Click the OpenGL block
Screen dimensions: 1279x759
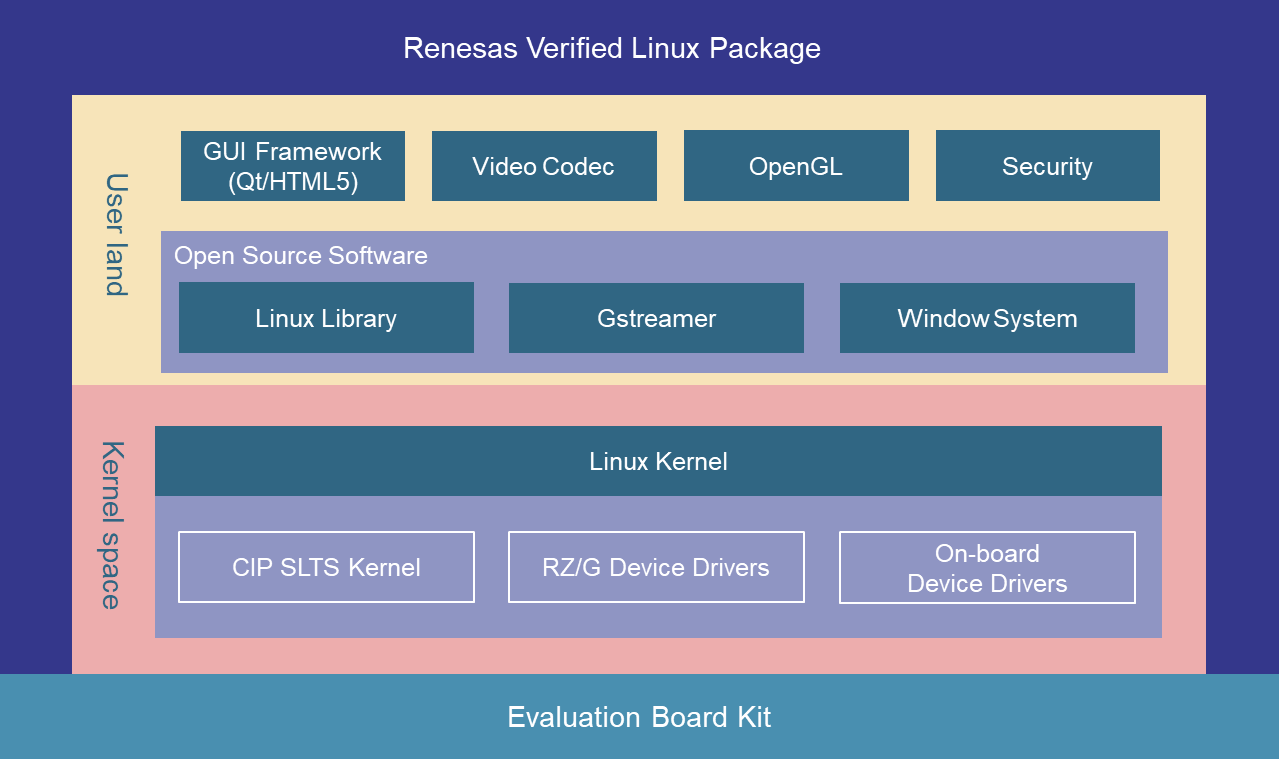pos(796,166)
